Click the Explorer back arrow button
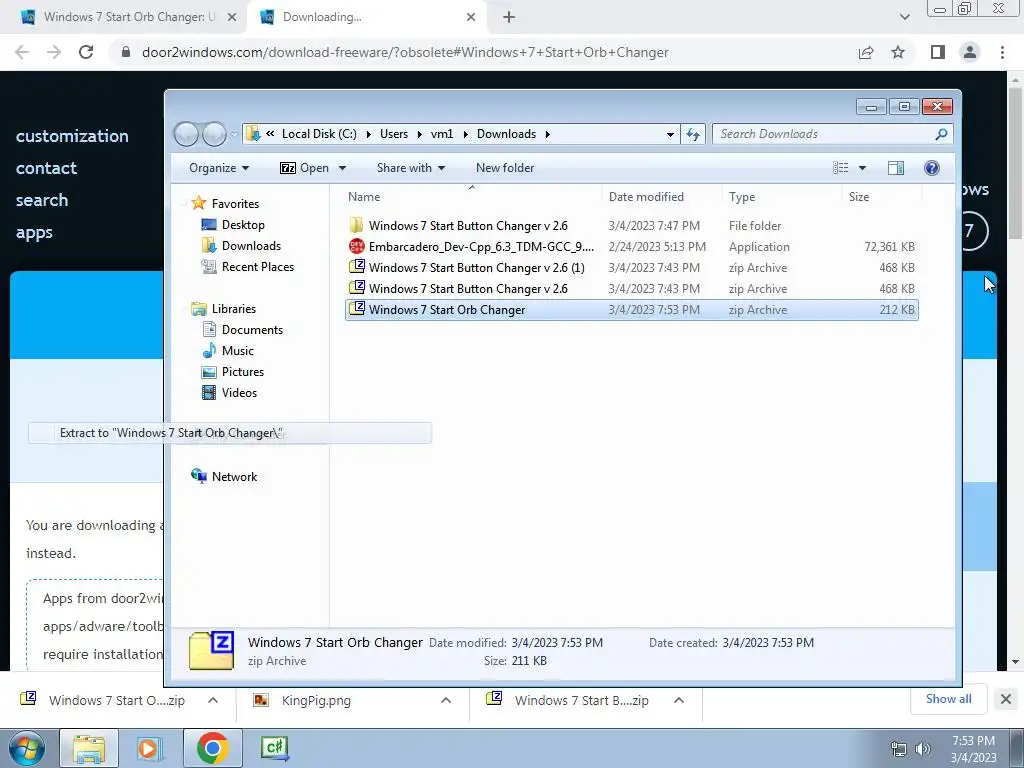The height and width of the screenshot is (768, 1024). pos(186,135)
